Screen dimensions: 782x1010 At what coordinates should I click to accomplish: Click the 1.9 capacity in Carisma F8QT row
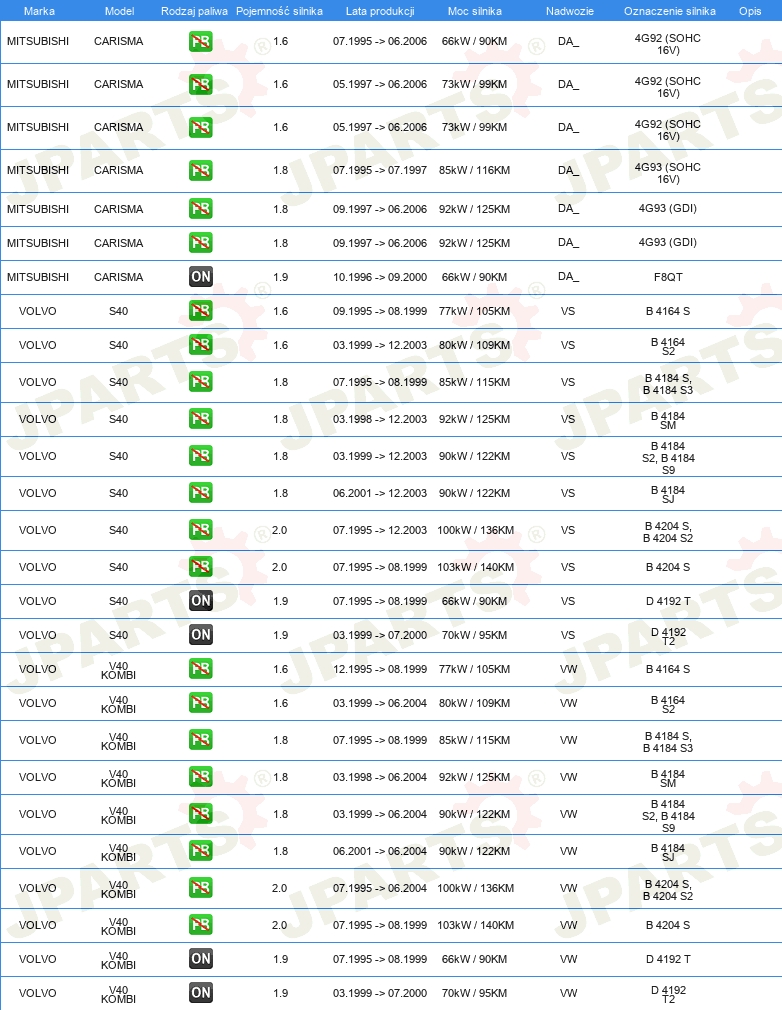point(280,277)
